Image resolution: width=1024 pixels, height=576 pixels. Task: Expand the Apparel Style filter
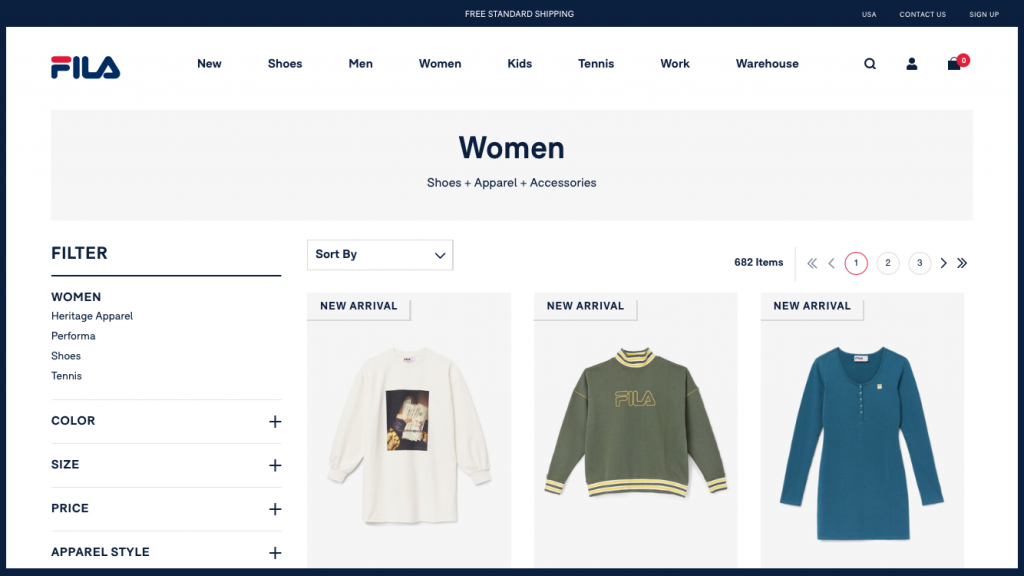click(275, 553)
